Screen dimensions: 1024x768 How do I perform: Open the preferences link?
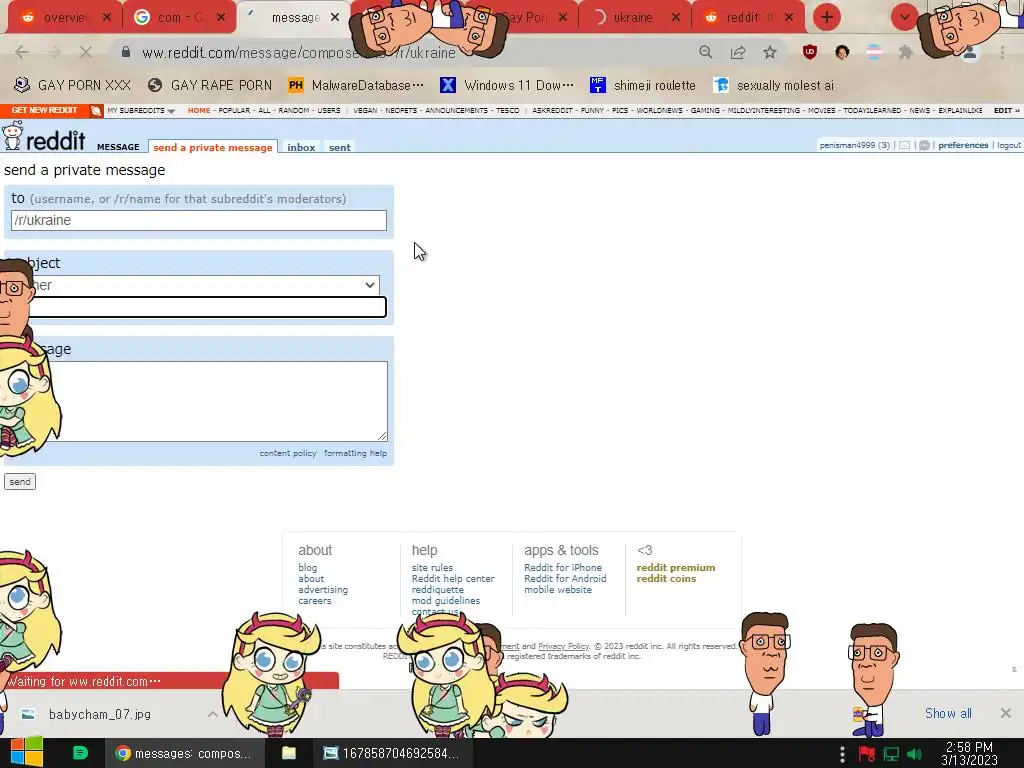point(963,145)
